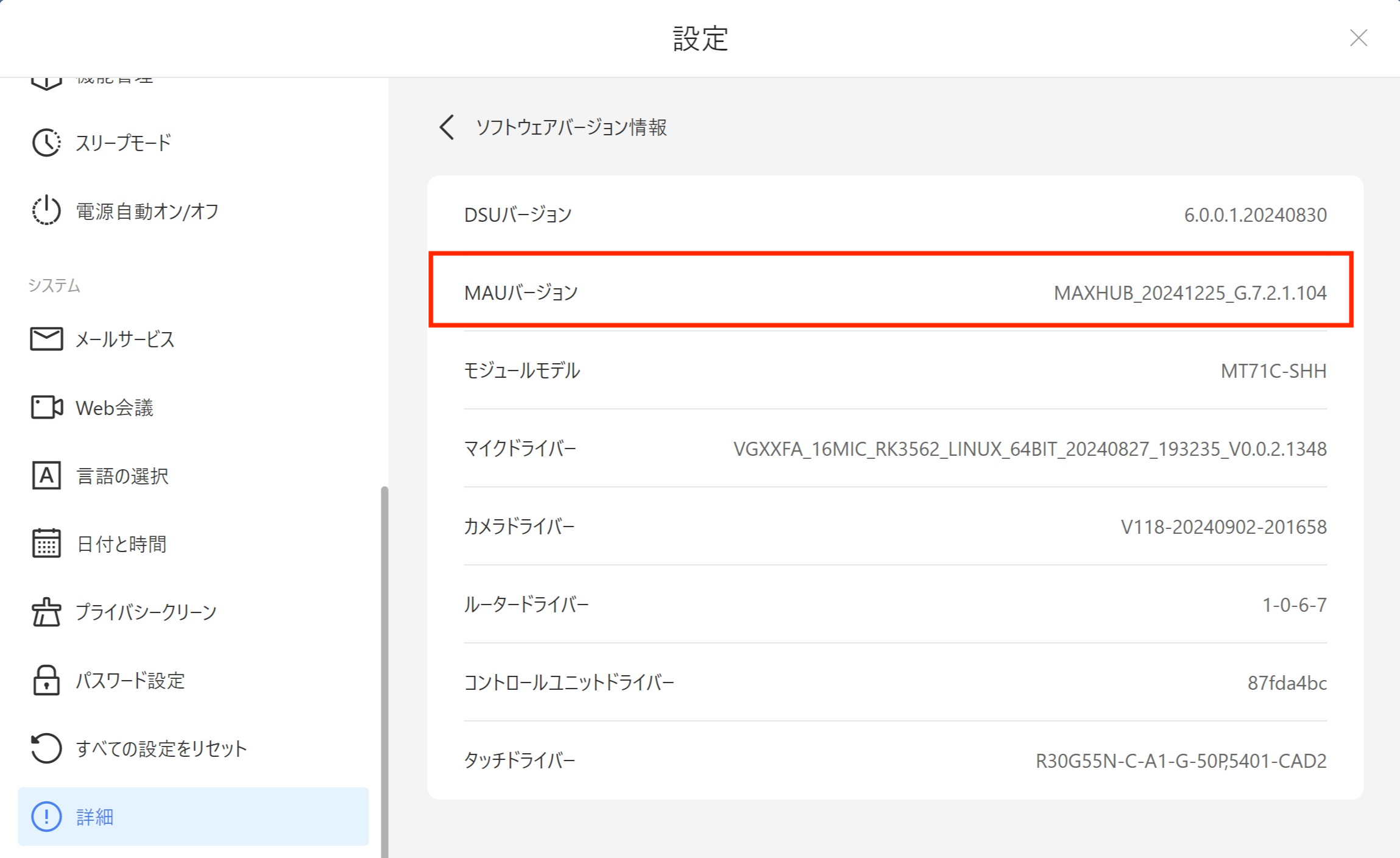Open すべての設定をリセット option
Viewport: 1400px width, 858px height.
(161, 748)
